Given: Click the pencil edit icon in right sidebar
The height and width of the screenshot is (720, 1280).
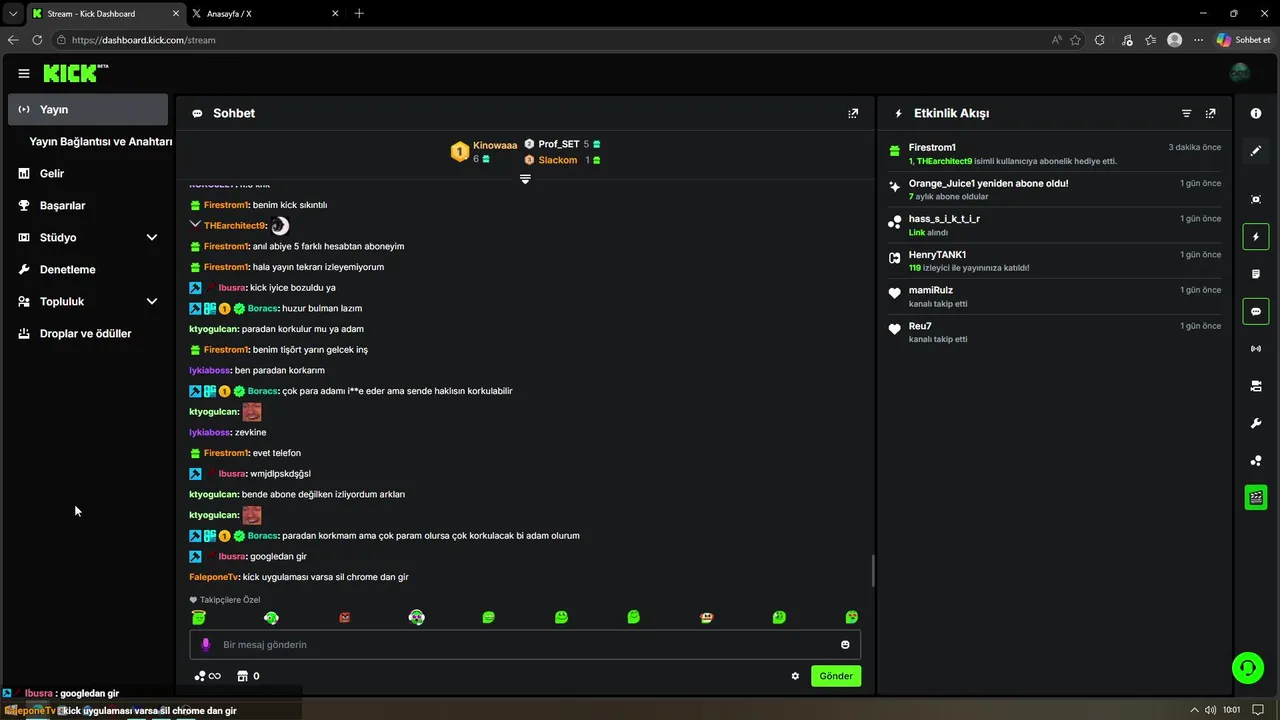Looking at the screenshot, I should pyautogui.click(x=1256, y=151).
